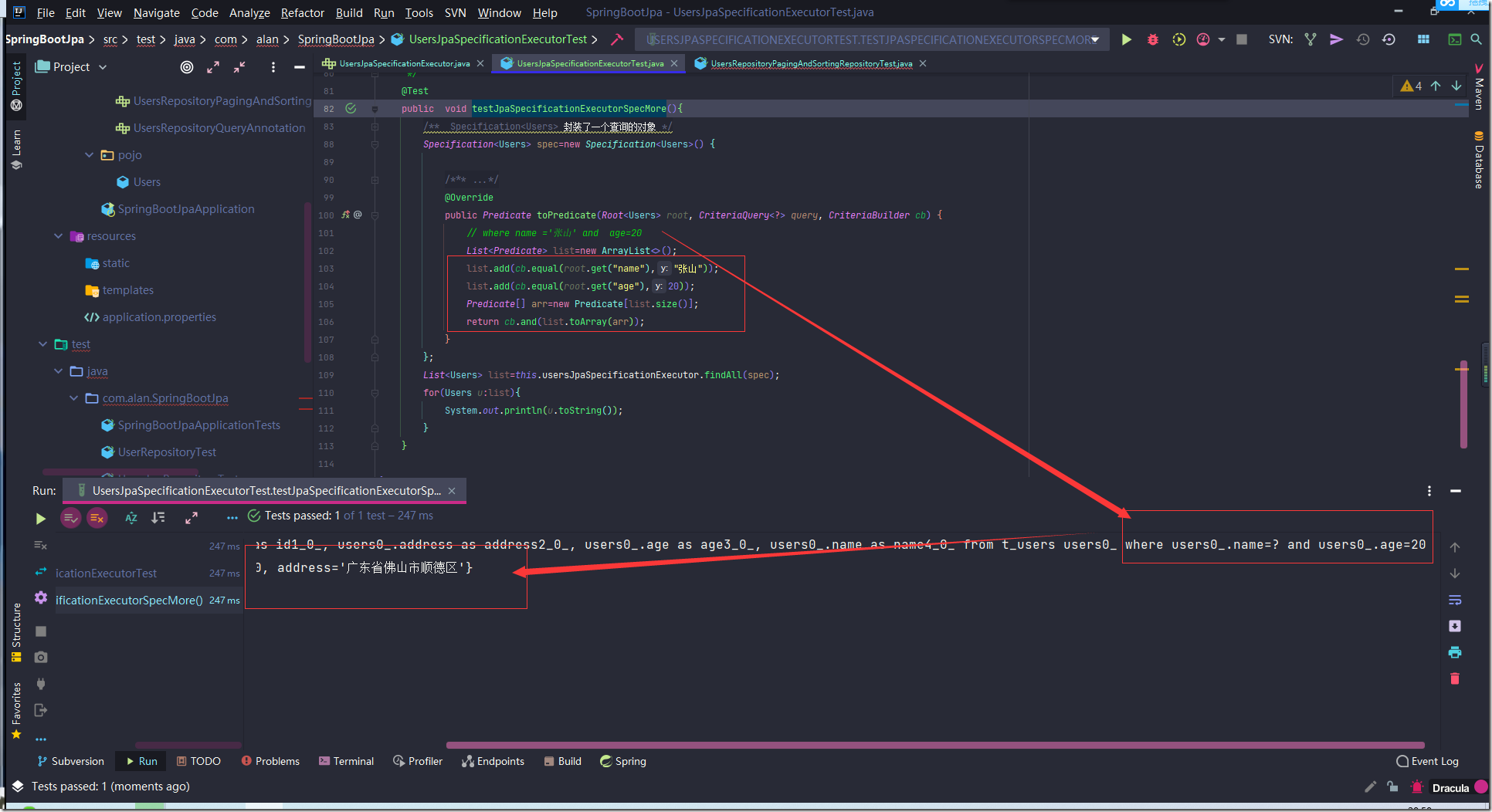Click SVN commit arrow icon

[x=1336, y=39]
